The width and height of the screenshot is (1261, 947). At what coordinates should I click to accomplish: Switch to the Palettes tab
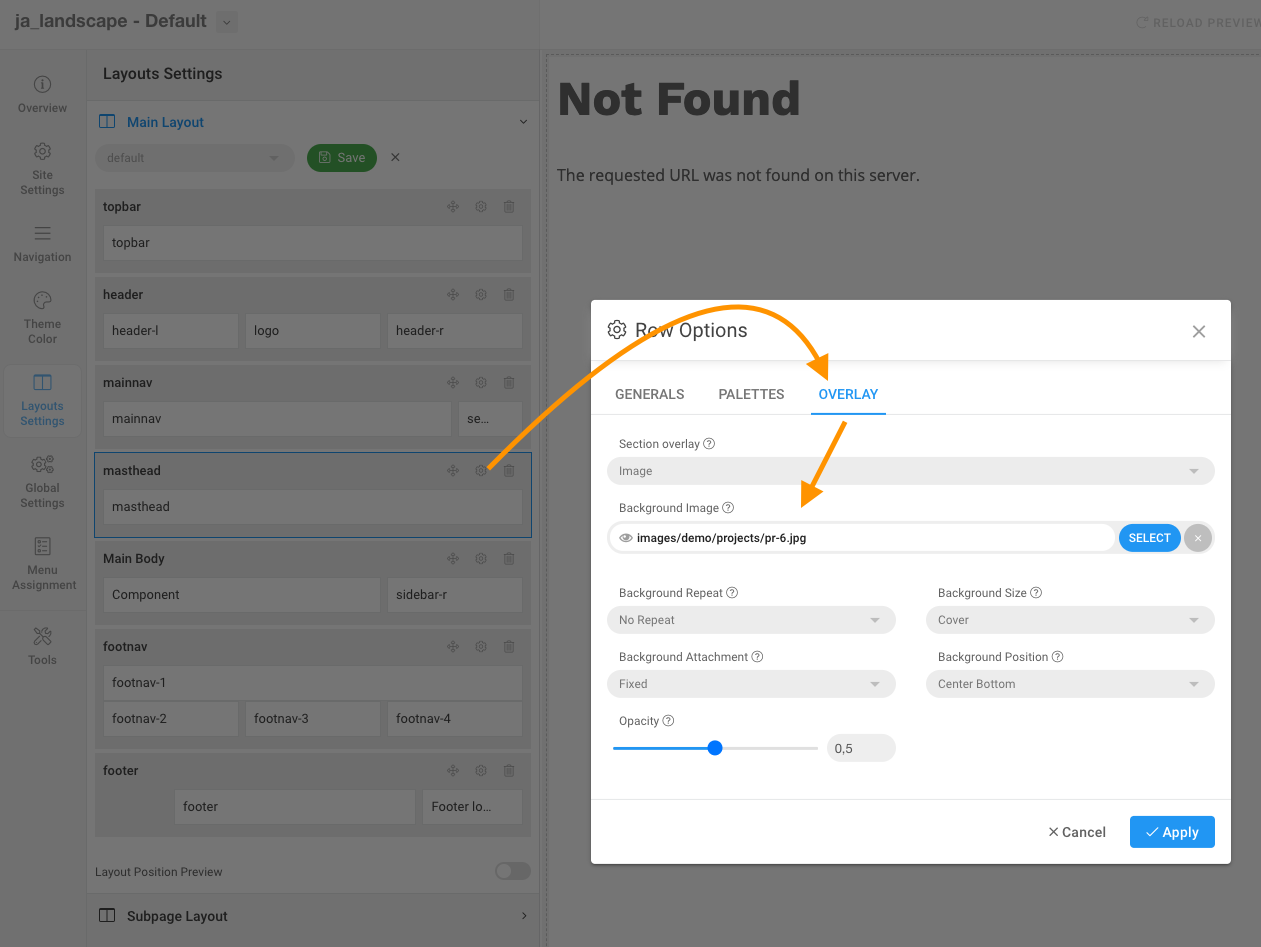751,394
